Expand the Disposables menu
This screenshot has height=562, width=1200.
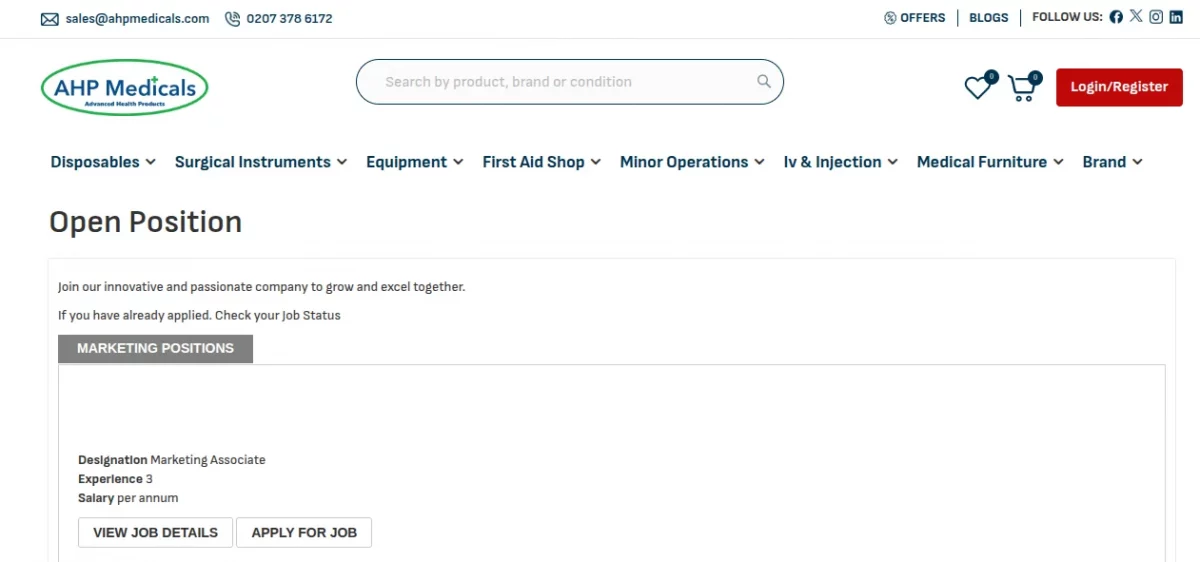tap(103, 162)
